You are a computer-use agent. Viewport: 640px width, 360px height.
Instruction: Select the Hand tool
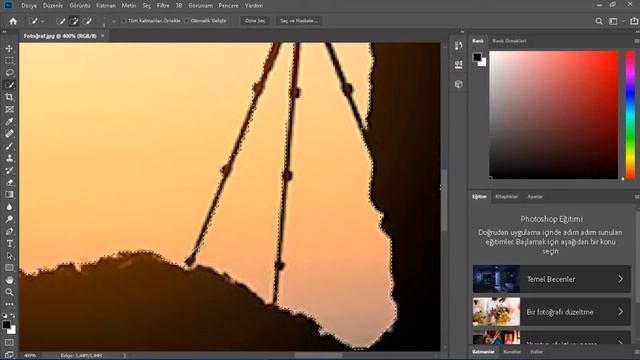[9, 280]
